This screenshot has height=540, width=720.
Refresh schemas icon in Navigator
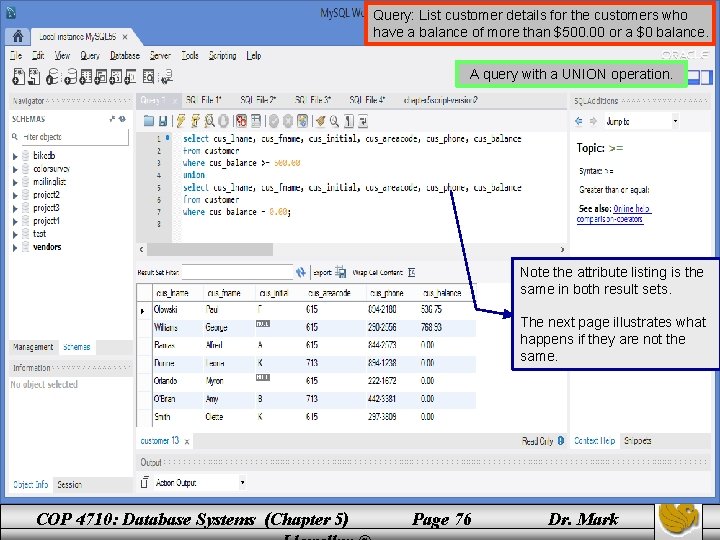[122, 119]
